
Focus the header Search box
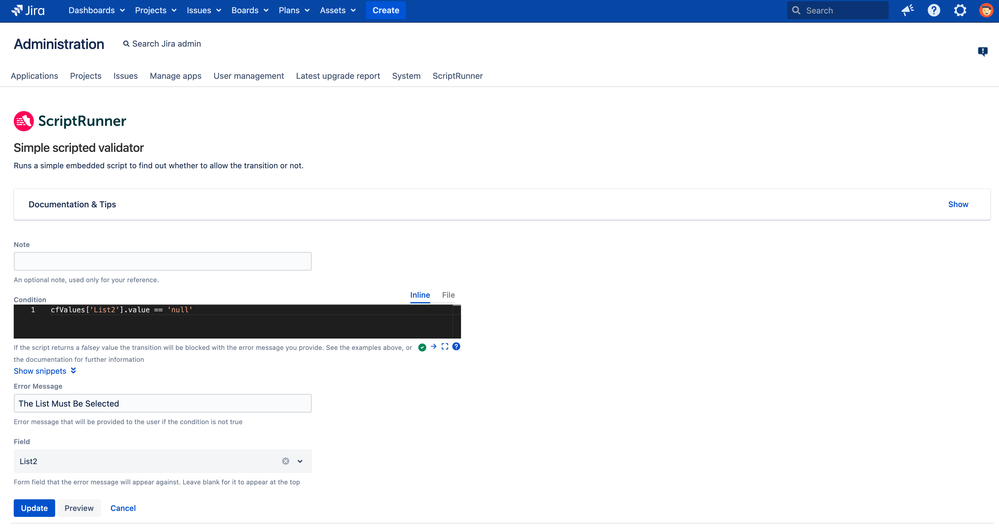(837, 10)
